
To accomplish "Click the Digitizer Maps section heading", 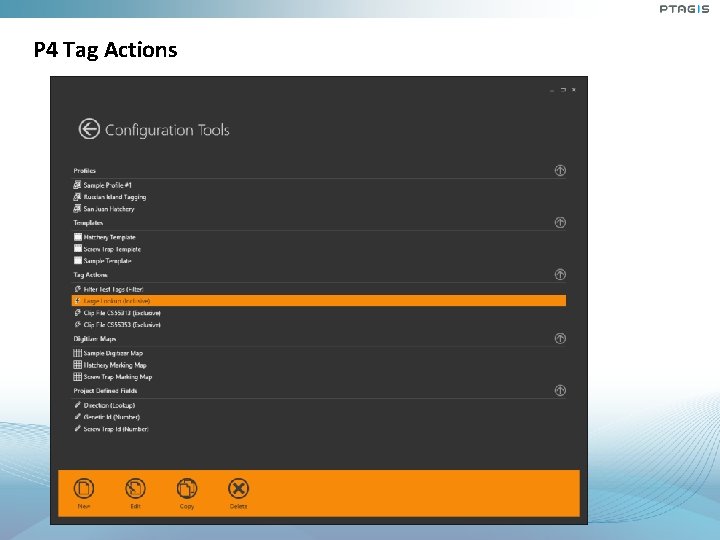I will (x=95, y=338).
